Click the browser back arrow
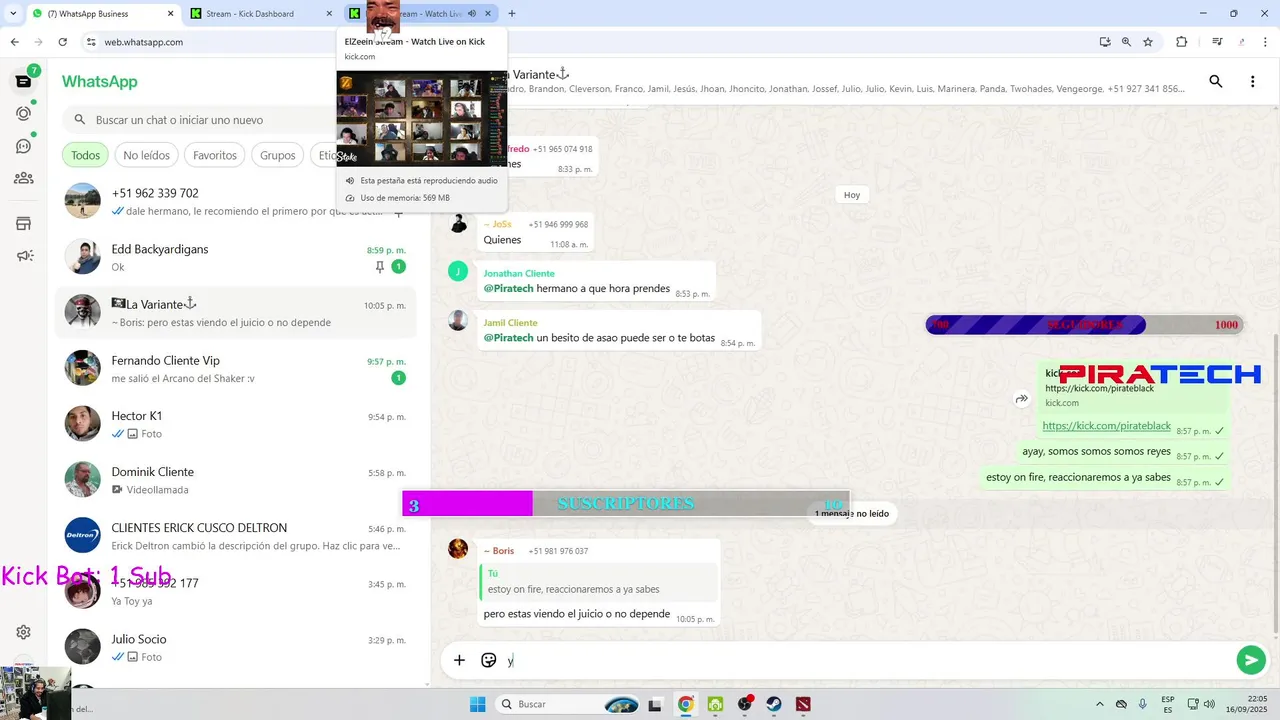The width and height of the screenshot is (1280, 720). 14,42
